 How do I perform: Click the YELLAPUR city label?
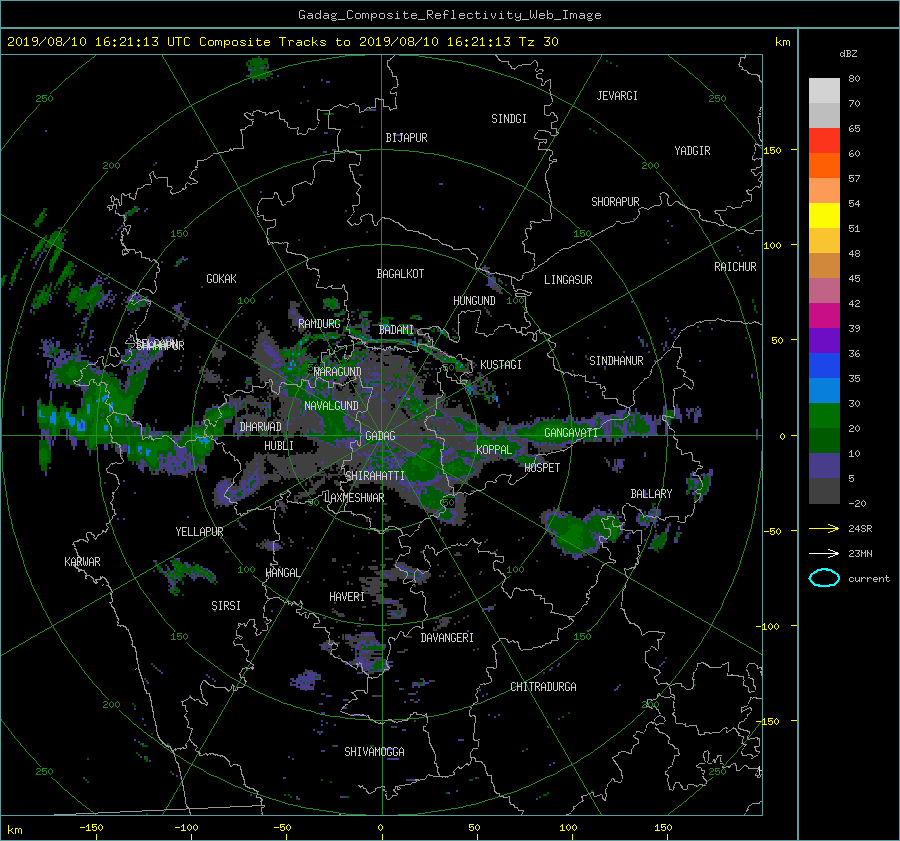199,532
